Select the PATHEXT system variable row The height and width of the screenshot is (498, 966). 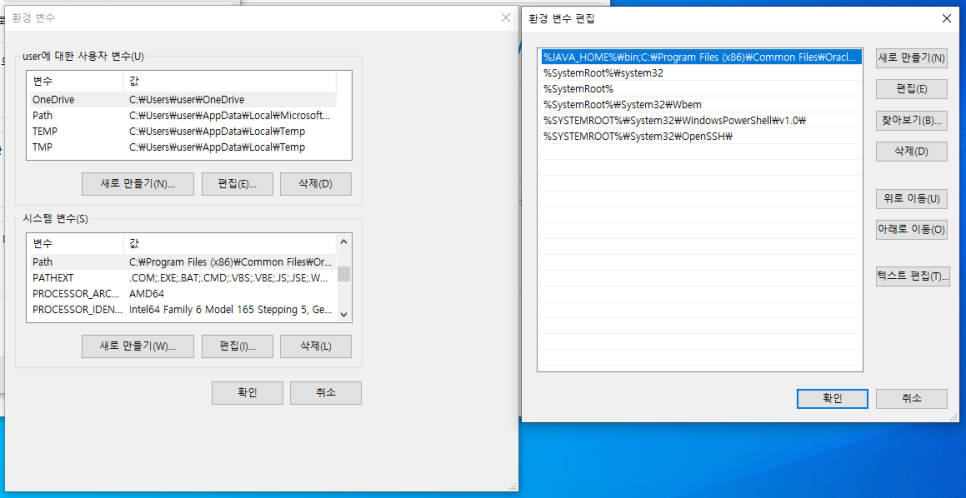pos(183,278)
